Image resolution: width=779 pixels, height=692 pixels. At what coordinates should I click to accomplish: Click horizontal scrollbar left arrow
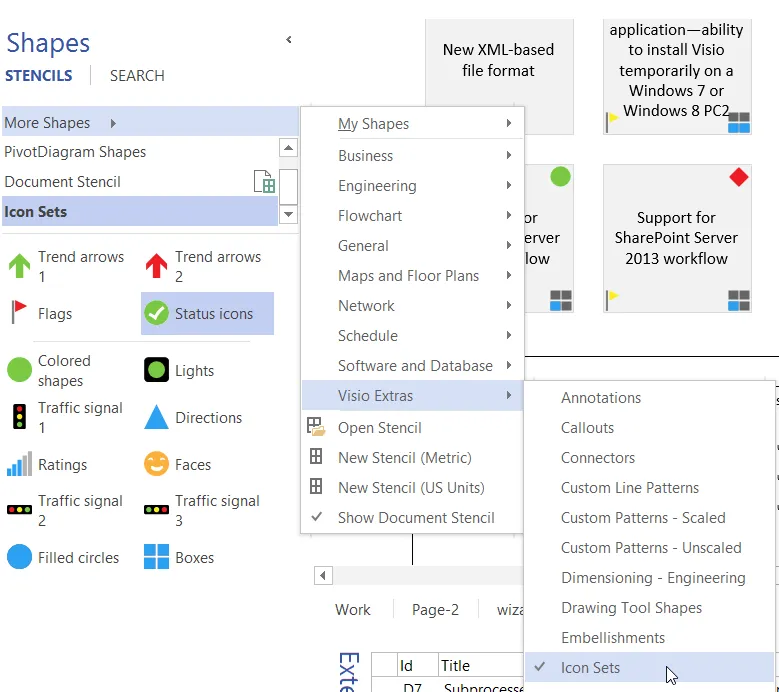click(x=323, y=576)
